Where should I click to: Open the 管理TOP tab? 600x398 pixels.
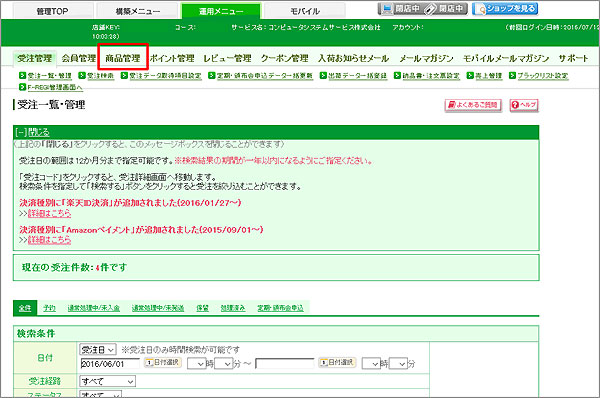point(52,11)
